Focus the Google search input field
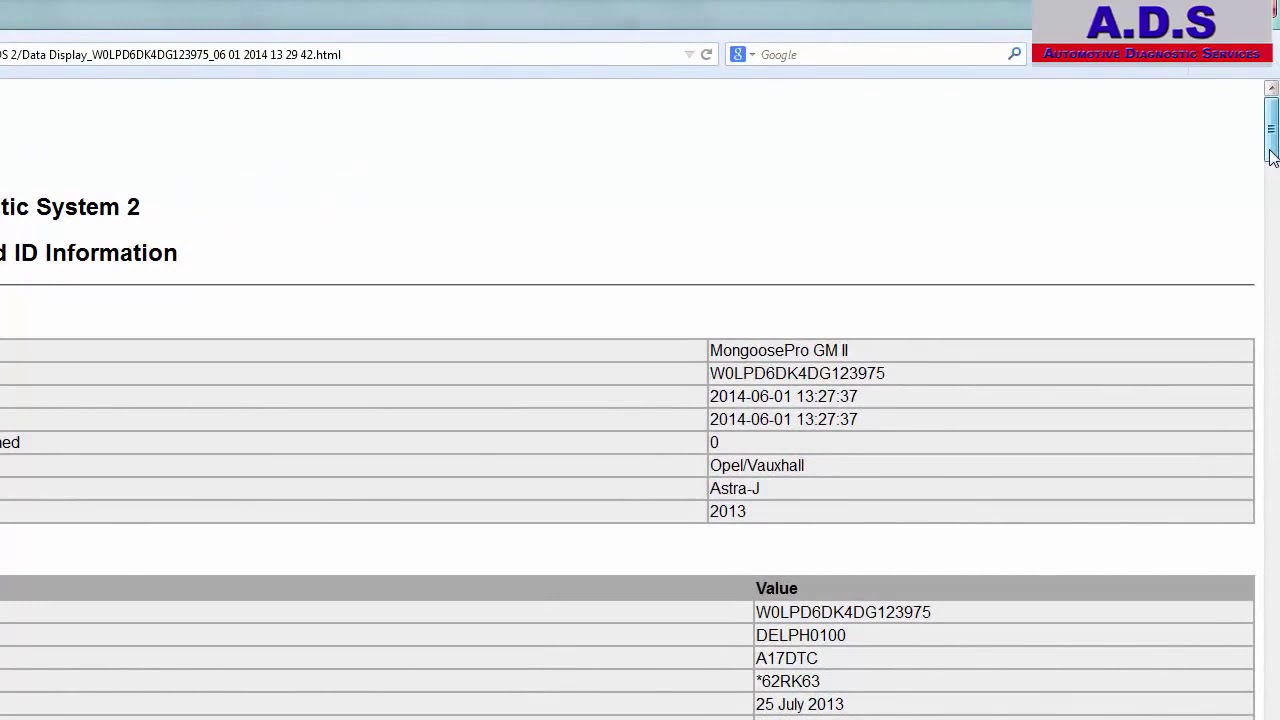Image resolution: width=1280 pixels, height=720 pixels. (x=882, y=55)
